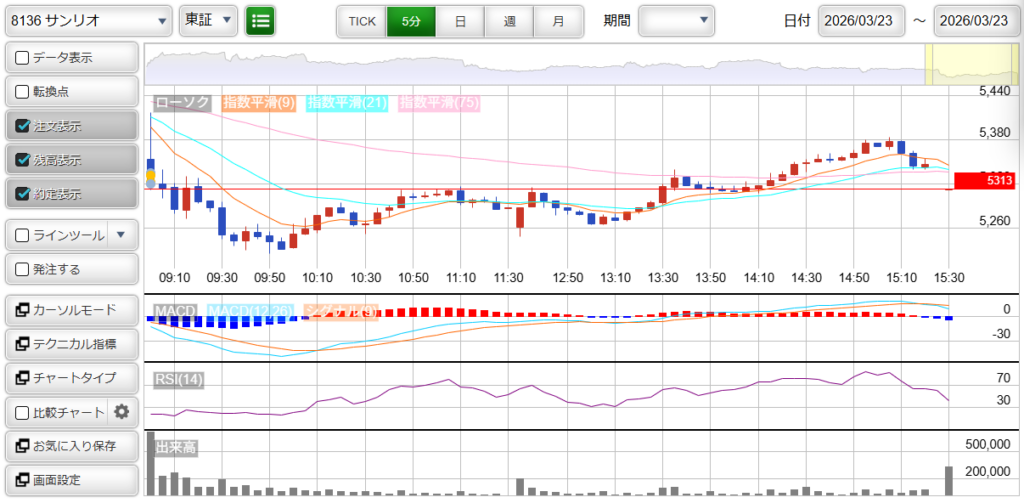The width and height of the screenshot is (1024, 503).
Task: Click the RSI(14) indicator label
Action: [x=179, y=379]
